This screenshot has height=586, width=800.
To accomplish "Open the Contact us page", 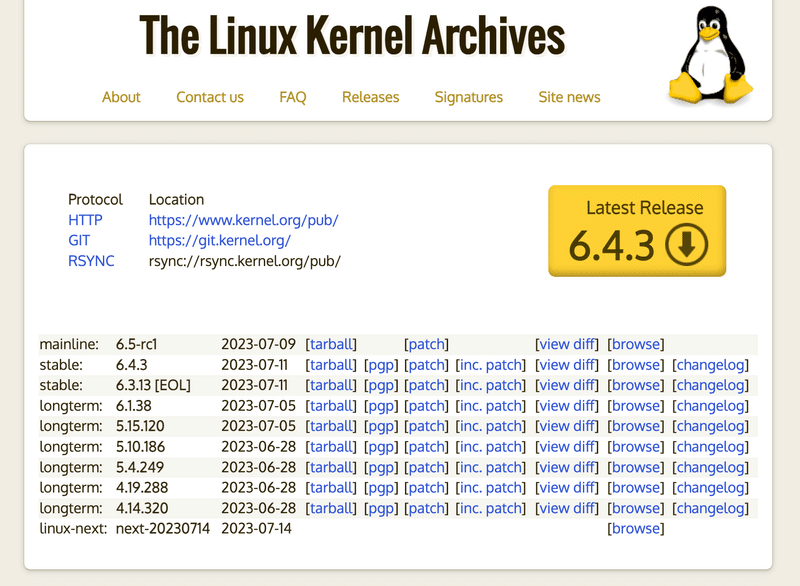I will tap(210, 97).
